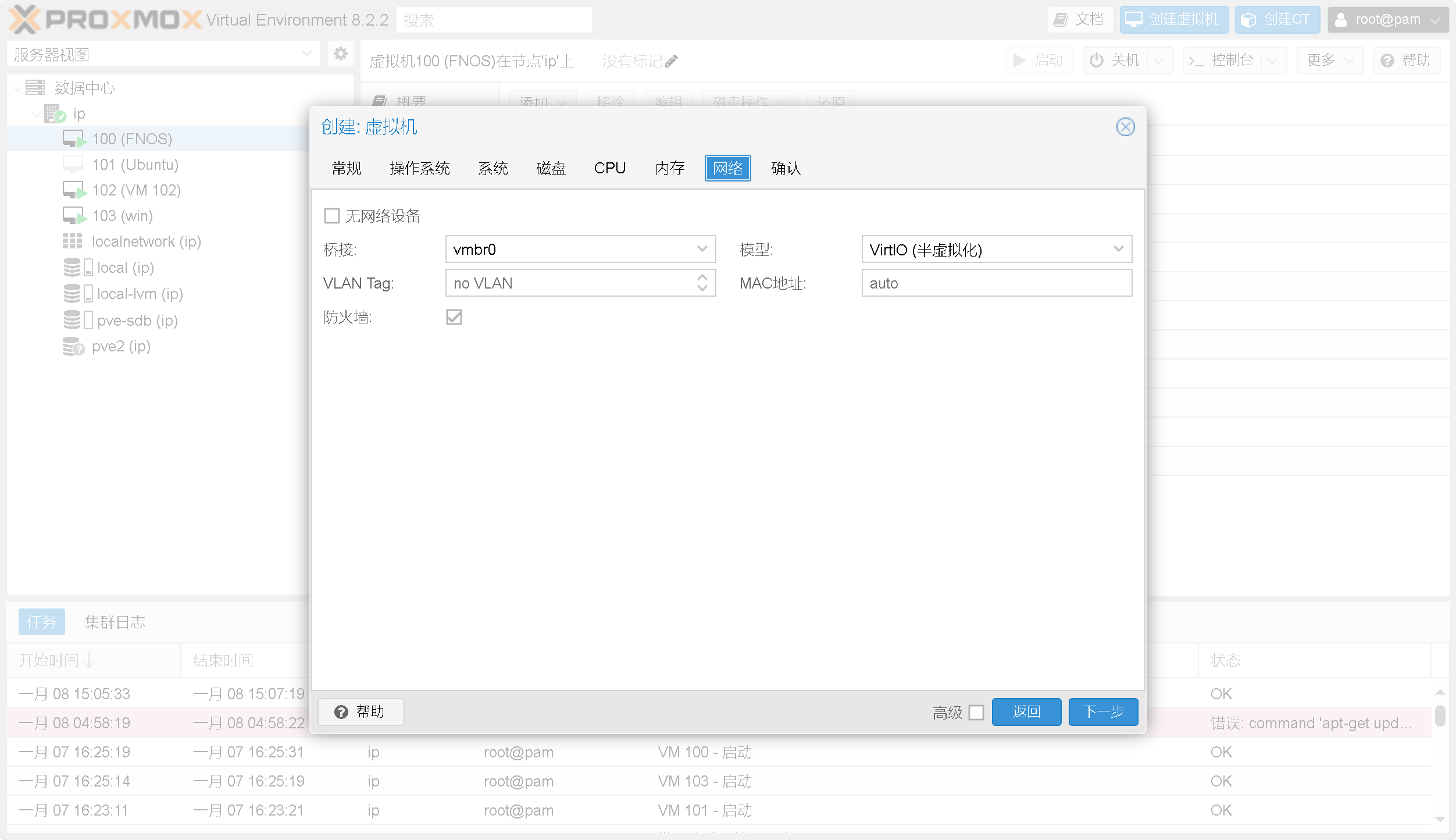Toggle the '无网络设备' checkbox
Image resolution: width=1456 pixels, height=840 pixels.
332,216
